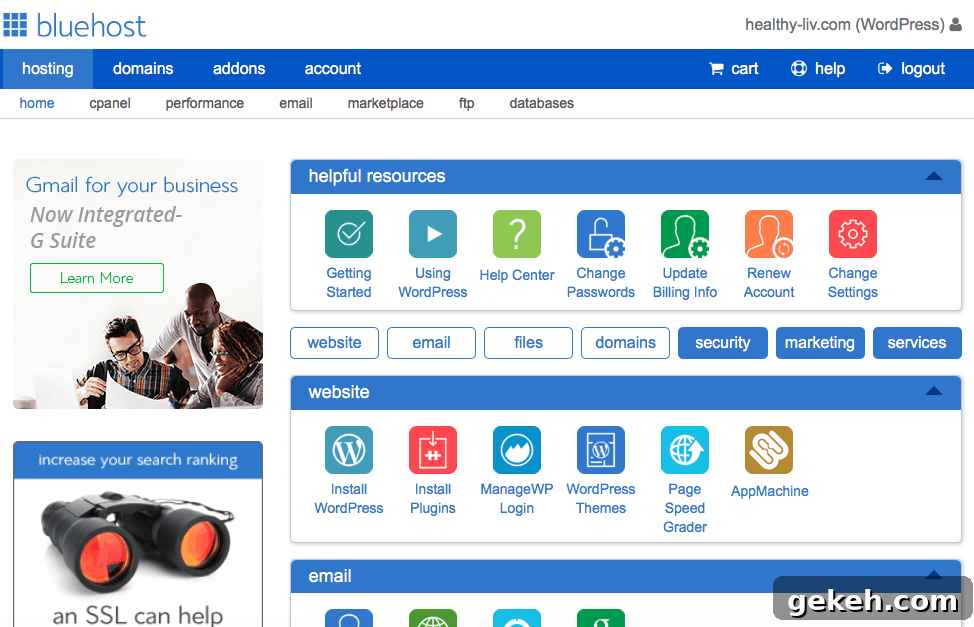Viewport: 974px width, 627px height.
Task: Click the binoculars SSL ad image
Action: (x=137, y=544)
